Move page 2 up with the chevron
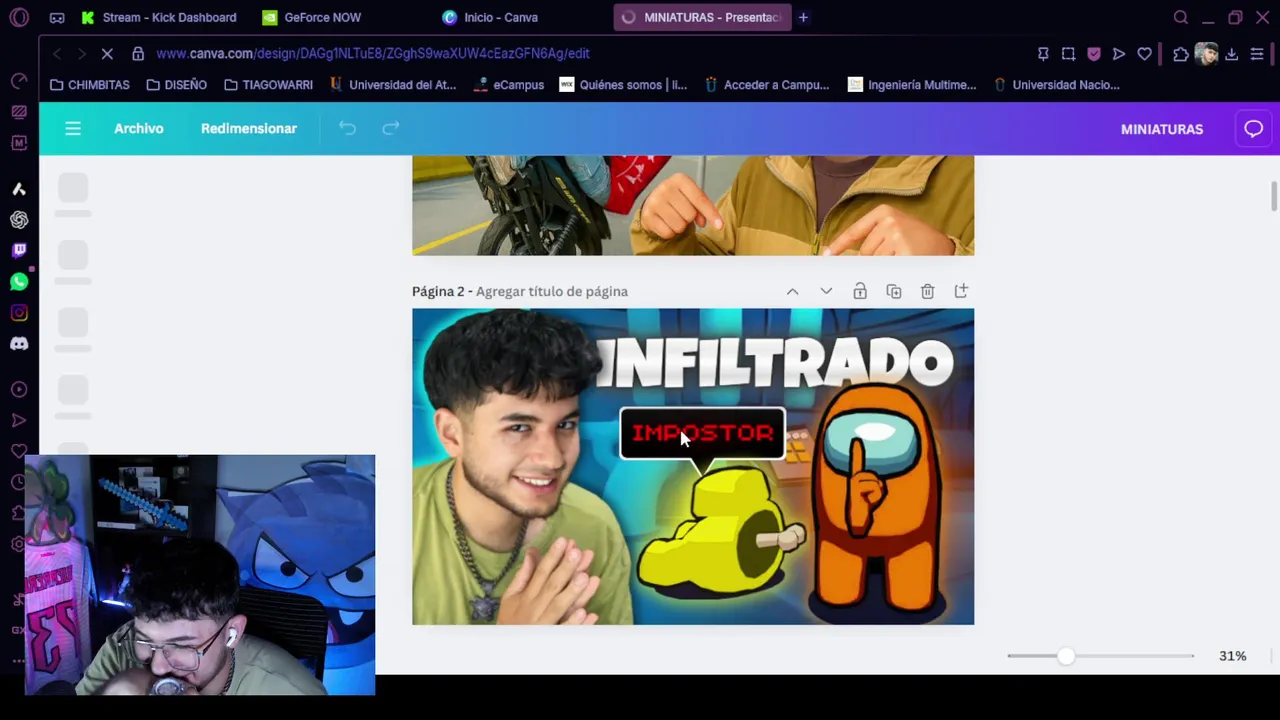Viewport: 1280px width, 720px height. [792, 291]
